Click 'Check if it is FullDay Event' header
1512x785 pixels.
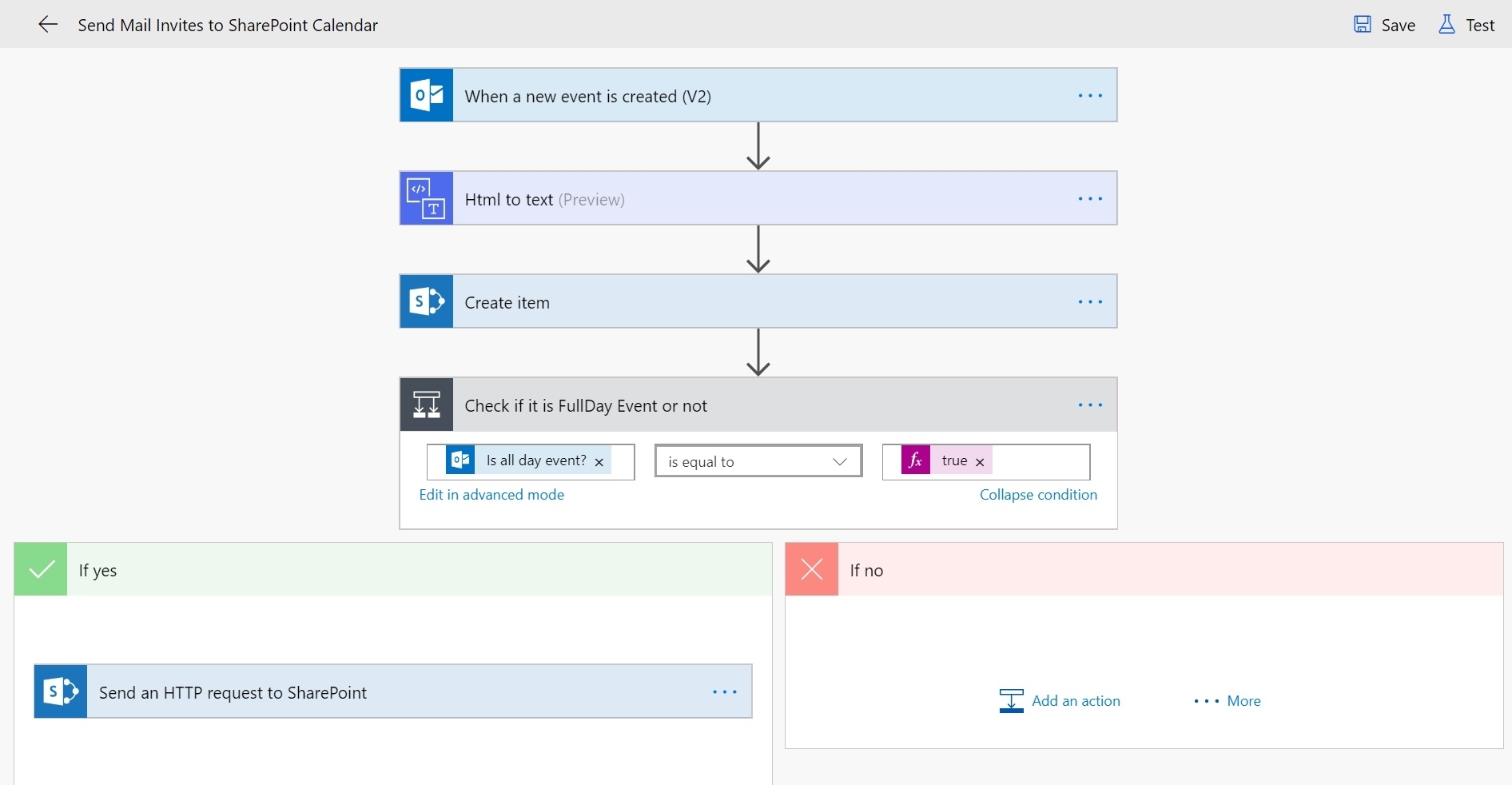coord(758,404)
